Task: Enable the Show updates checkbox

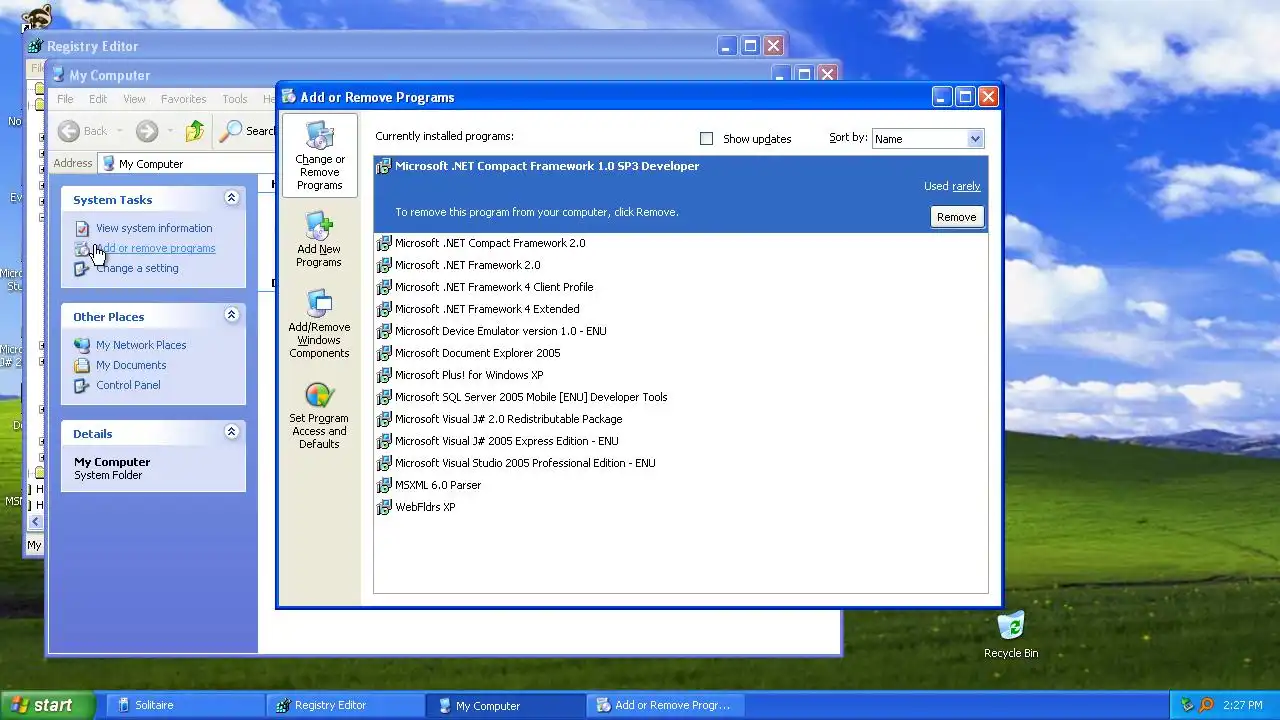Action: (707, 139)
